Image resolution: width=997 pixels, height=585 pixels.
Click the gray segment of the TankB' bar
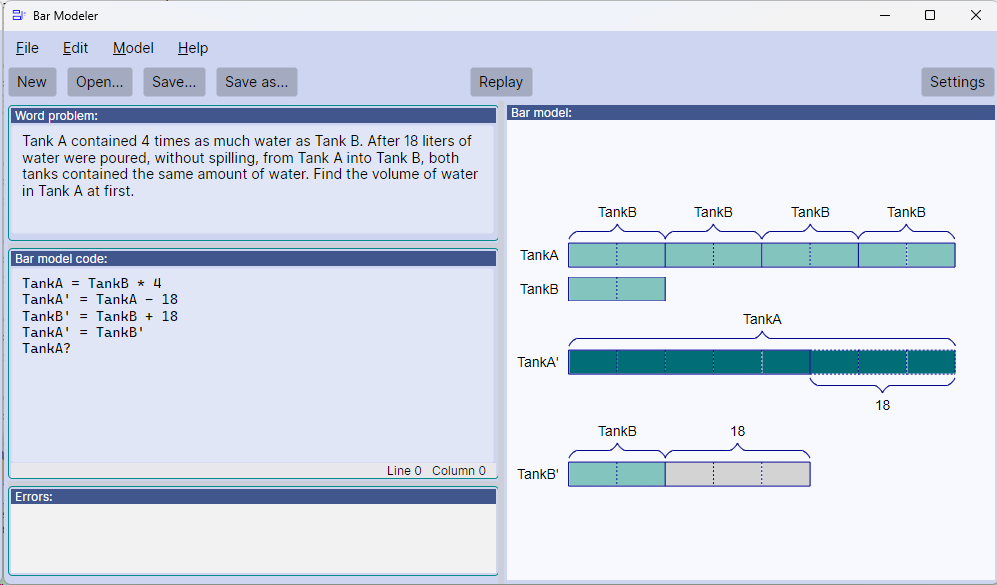coord(737,473)
